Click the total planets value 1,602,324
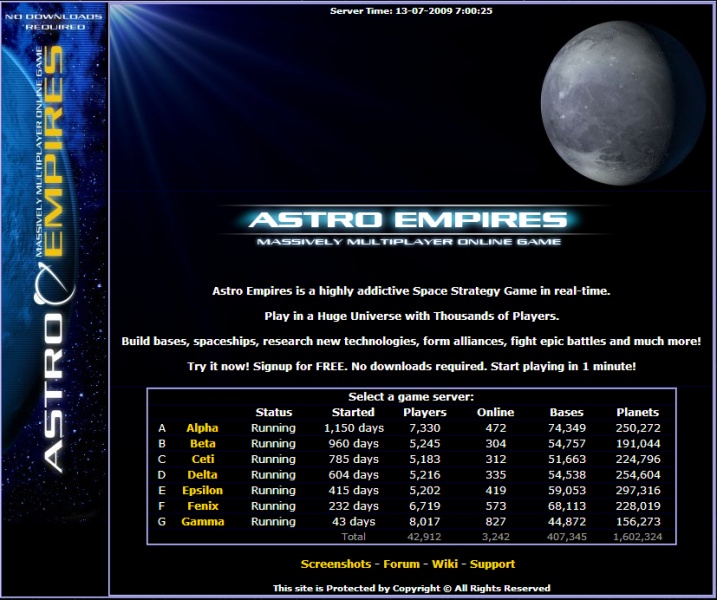 pos(637,536)
